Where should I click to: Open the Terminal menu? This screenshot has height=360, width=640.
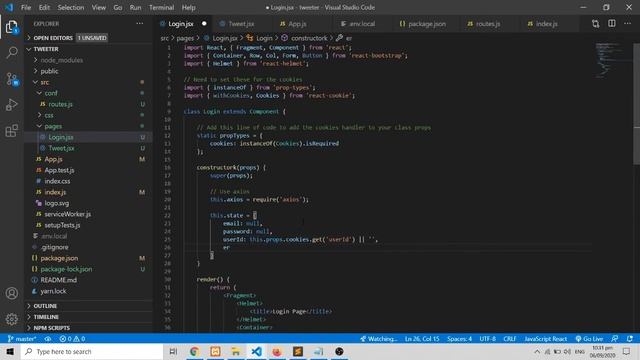click(x=161, y=7)
